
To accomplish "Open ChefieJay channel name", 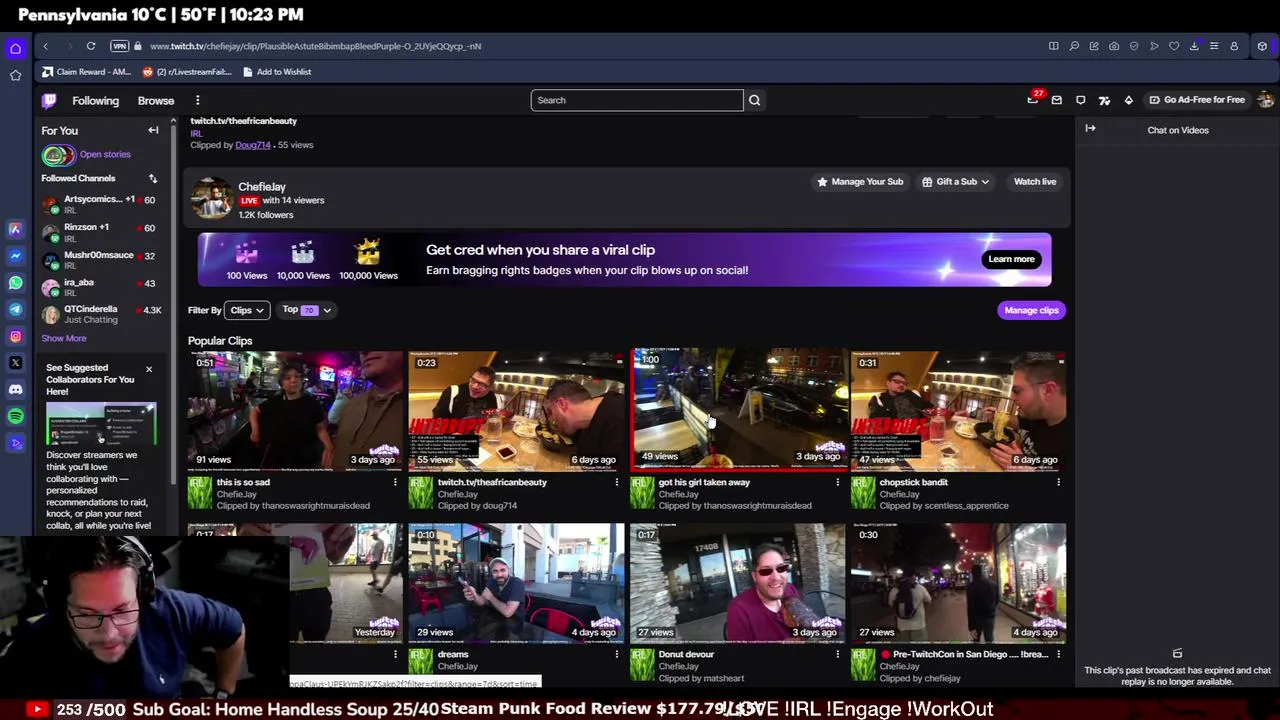I will [262, 187].
